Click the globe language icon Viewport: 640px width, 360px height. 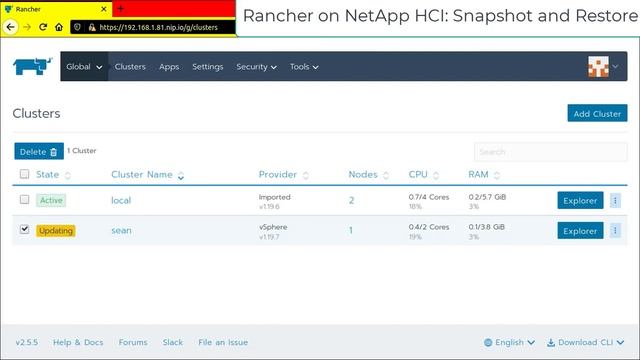[488, 342]
